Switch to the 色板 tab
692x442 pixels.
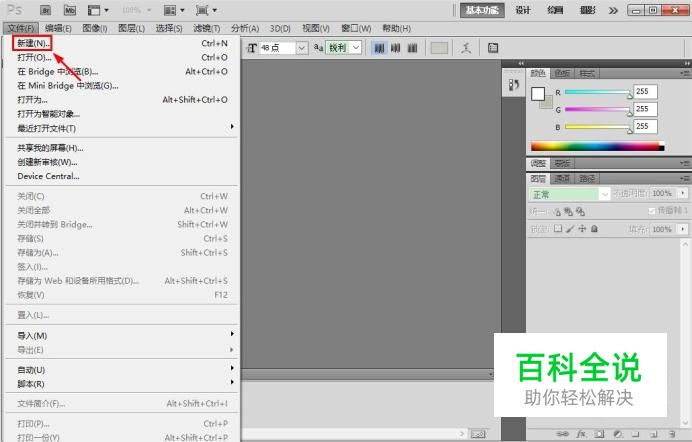point(562,73)
